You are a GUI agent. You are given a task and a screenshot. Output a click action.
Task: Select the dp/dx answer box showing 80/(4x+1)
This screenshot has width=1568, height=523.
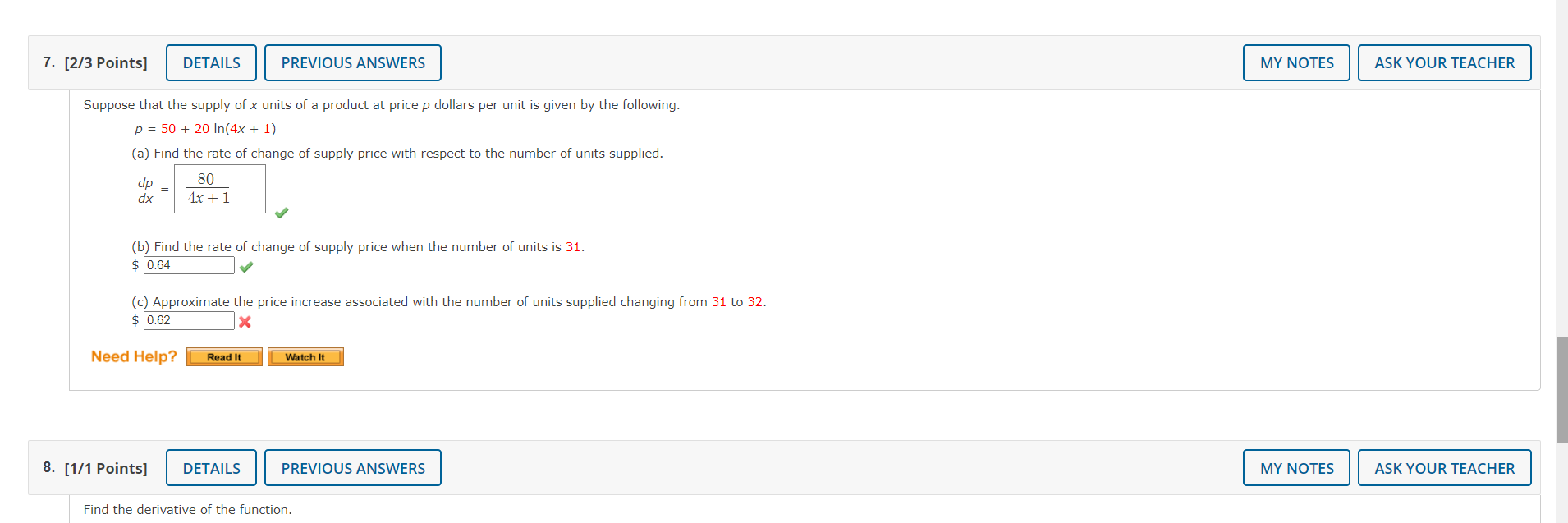[x=219, y=188]
